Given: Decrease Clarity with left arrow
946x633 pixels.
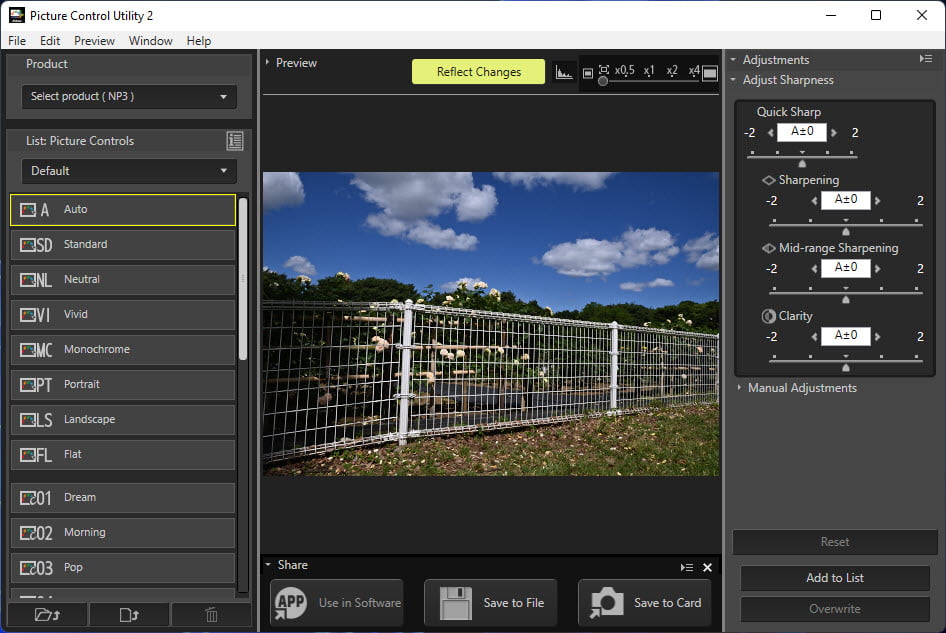Looking at the screenshot, I should tap(814, 336).
